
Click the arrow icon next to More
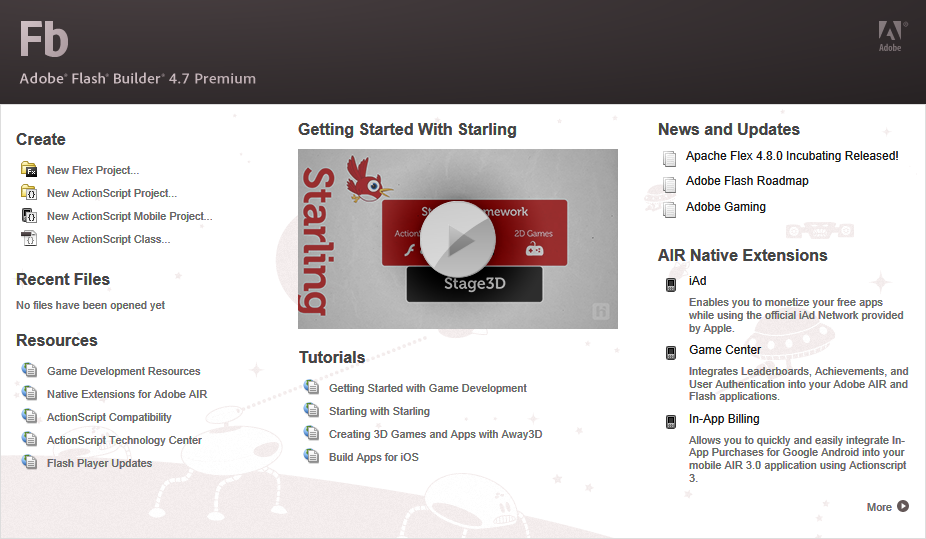(903, 506)
